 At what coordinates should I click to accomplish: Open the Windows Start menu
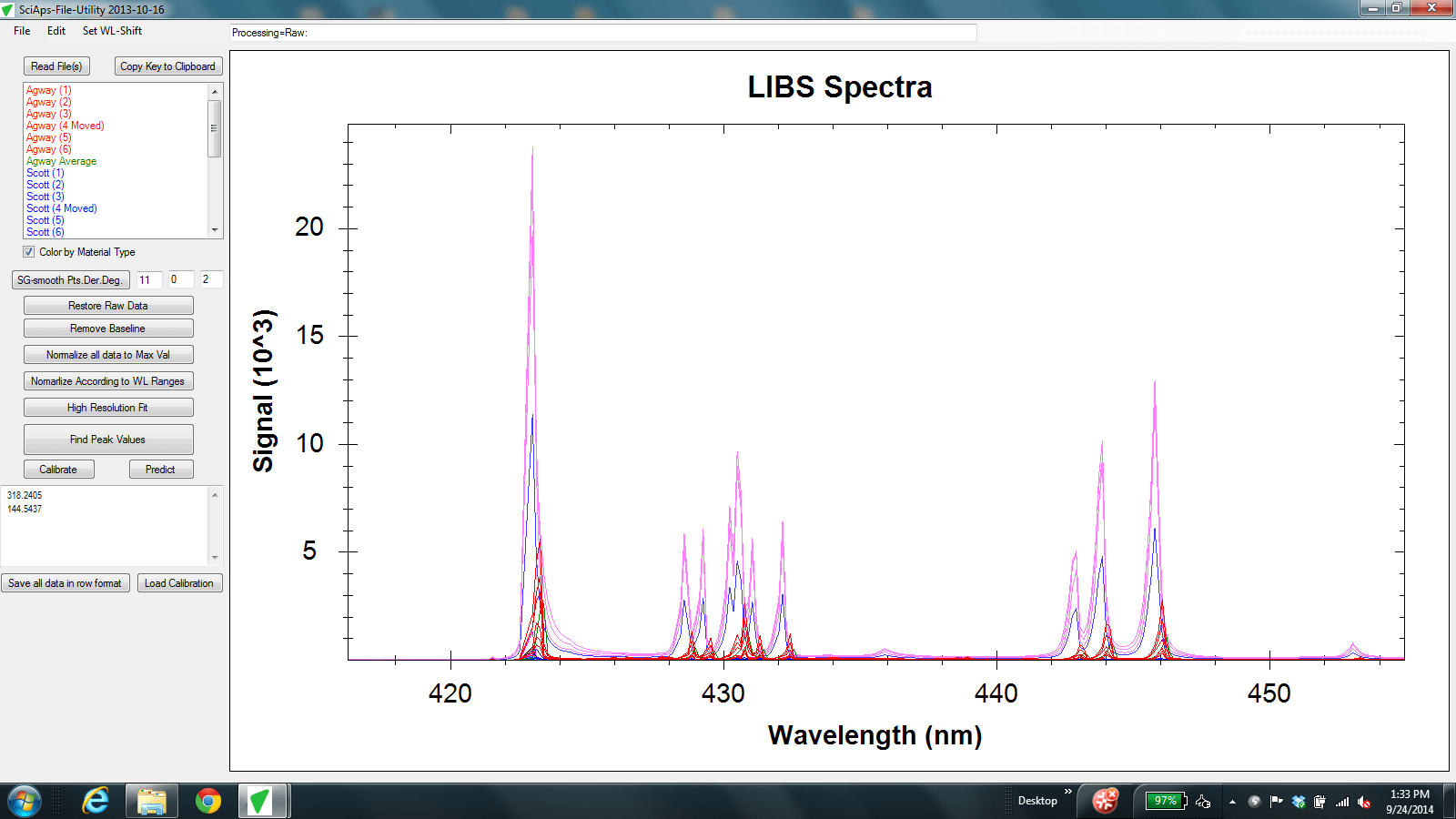(25, 801)
